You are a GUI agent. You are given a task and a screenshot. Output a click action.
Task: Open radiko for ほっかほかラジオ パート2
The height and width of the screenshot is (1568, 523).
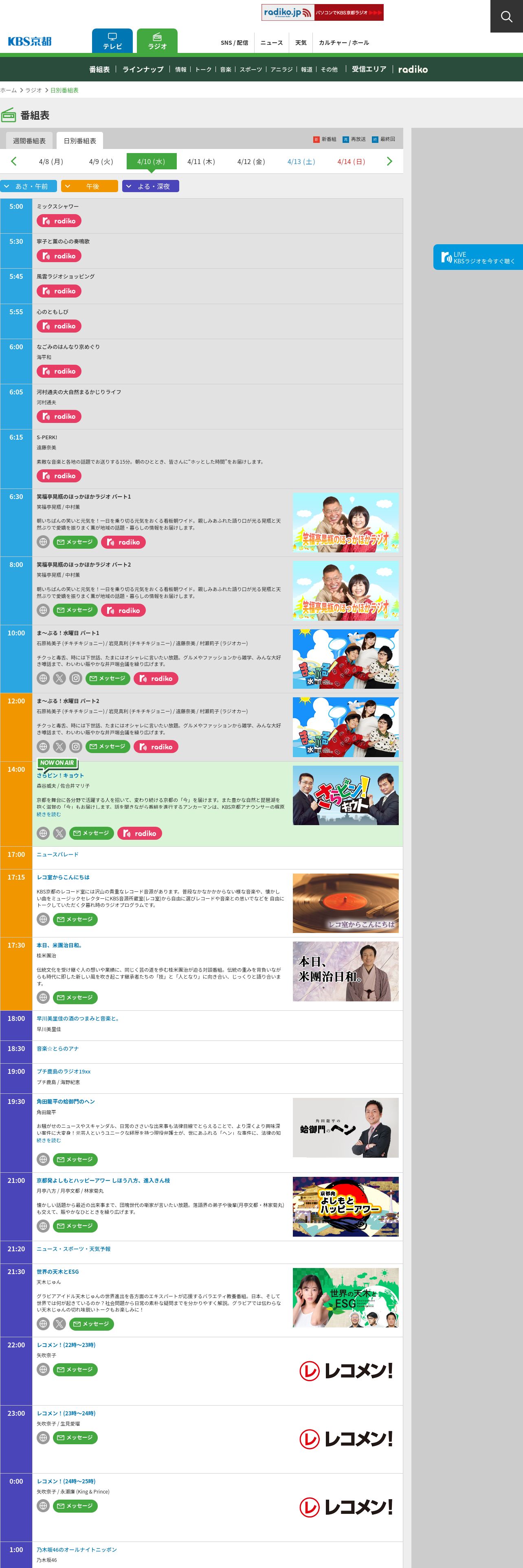[123, 610]
